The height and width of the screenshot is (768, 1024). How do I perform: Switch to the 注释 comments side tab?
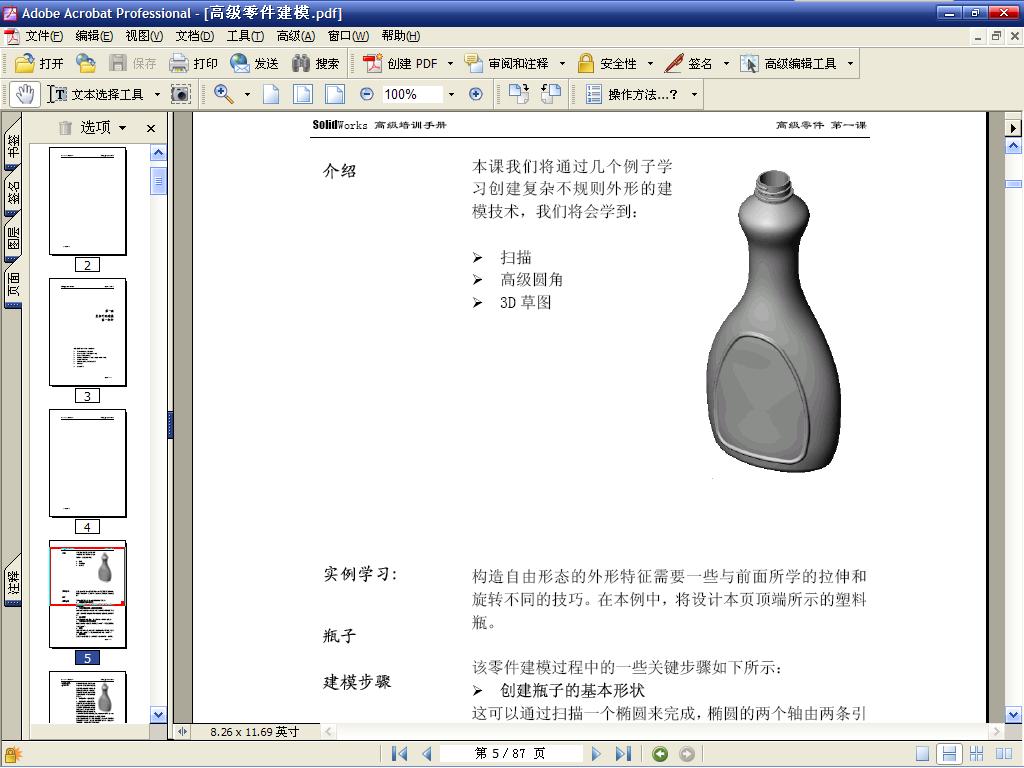pyautogui.click(x=13, y=583)
